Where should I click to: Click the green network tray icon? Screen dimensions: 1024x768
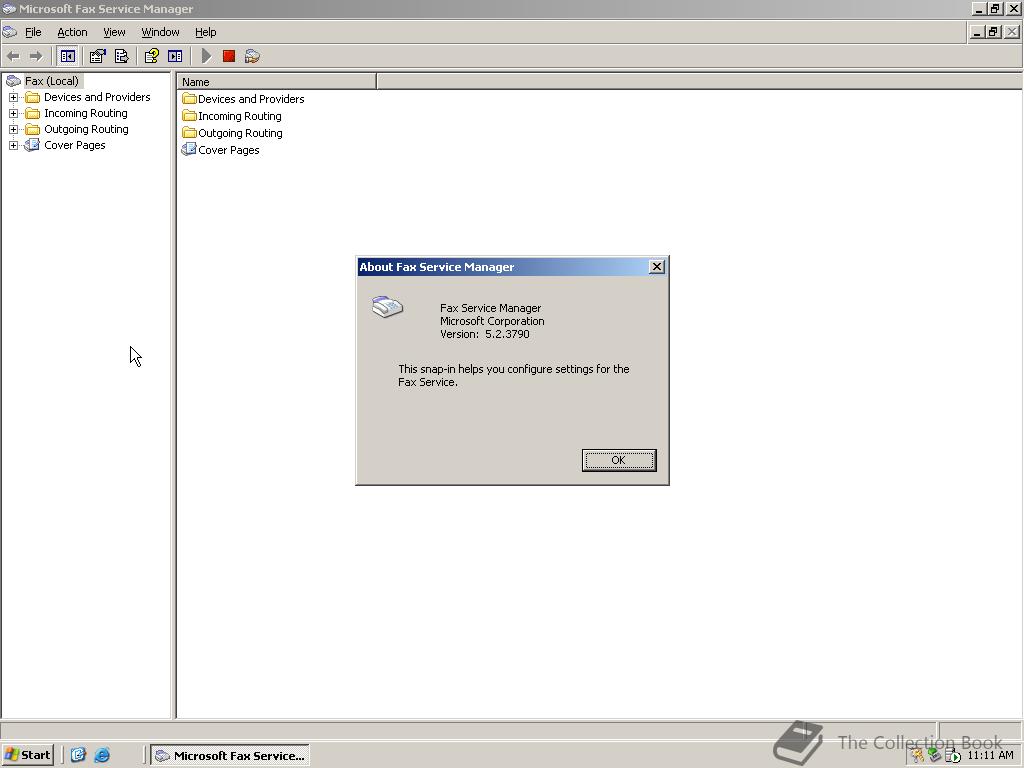(x=935, y=756)
